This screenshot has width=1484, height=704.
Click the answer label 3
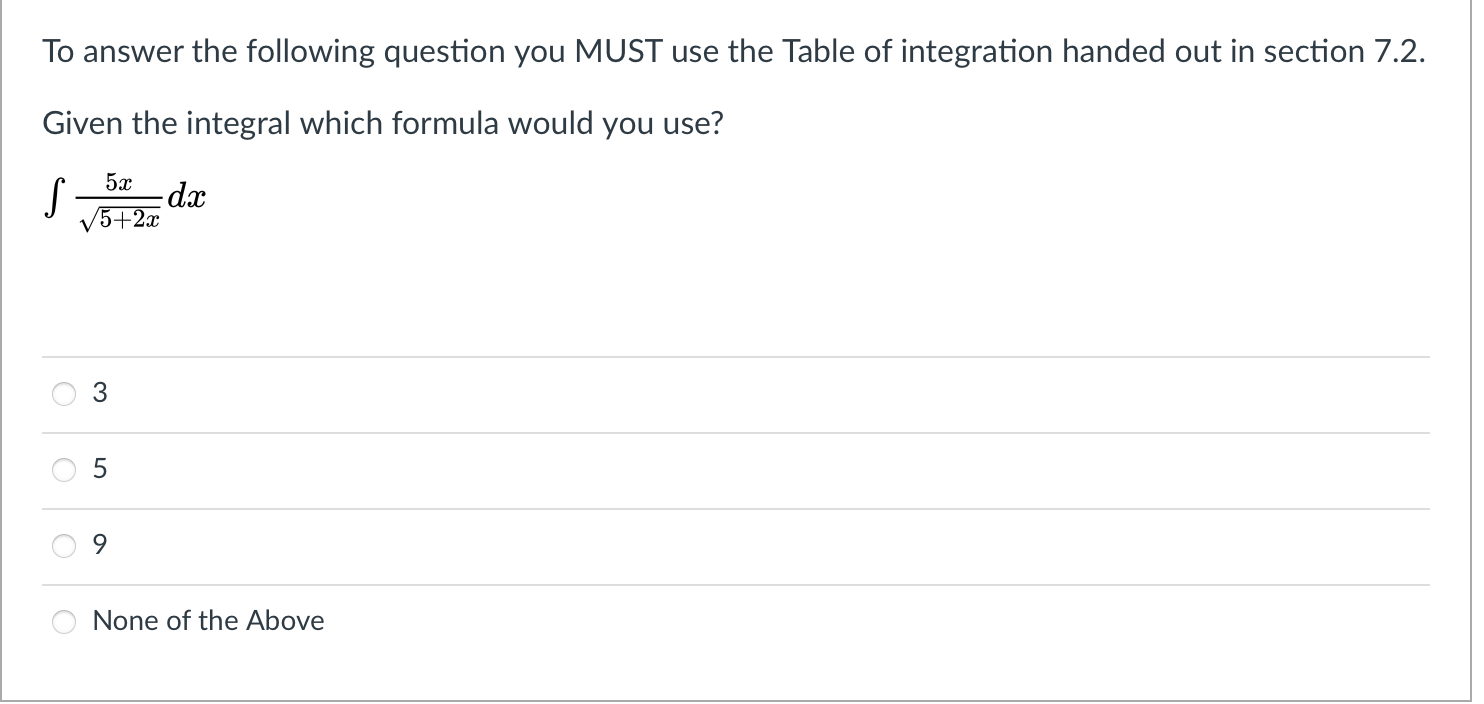click(x=99, y=393)
